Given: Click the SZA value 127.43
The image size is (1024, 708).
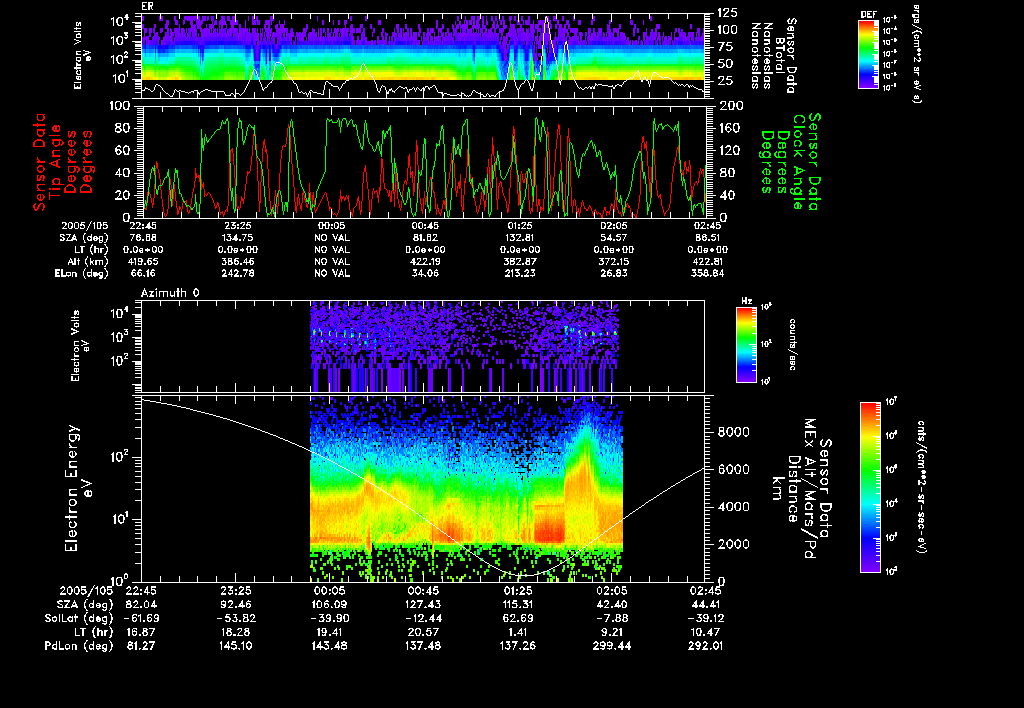Looking at the screenshot, I should (424, 605).
